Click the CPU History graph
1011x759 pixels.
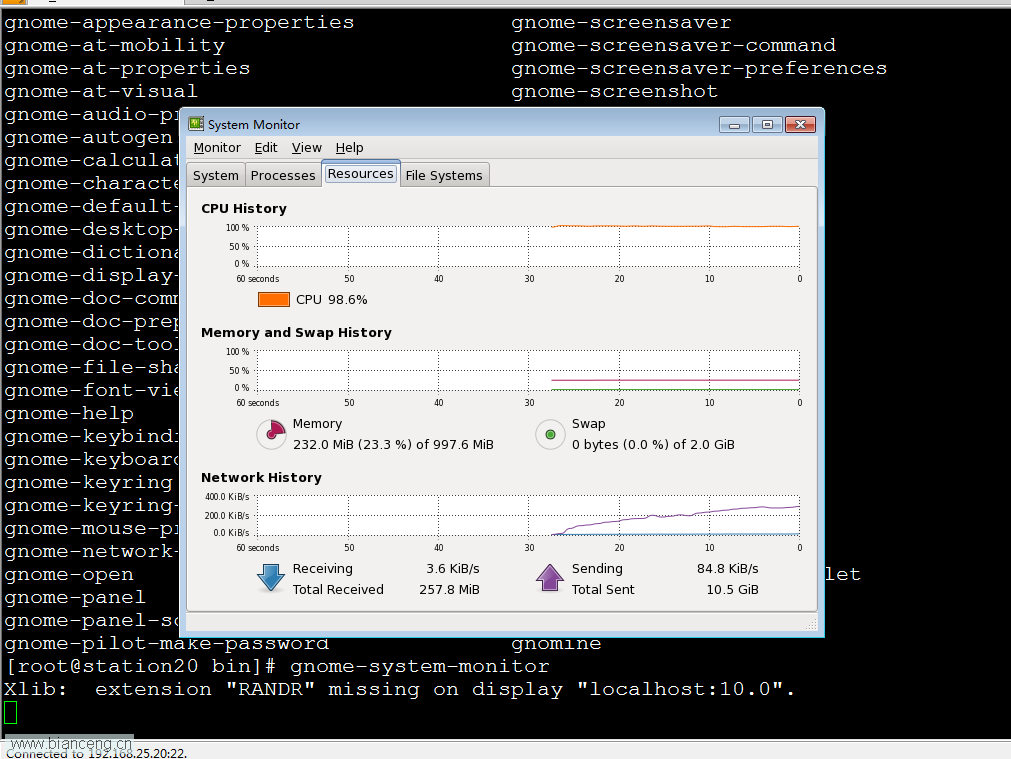click(529, 247)
